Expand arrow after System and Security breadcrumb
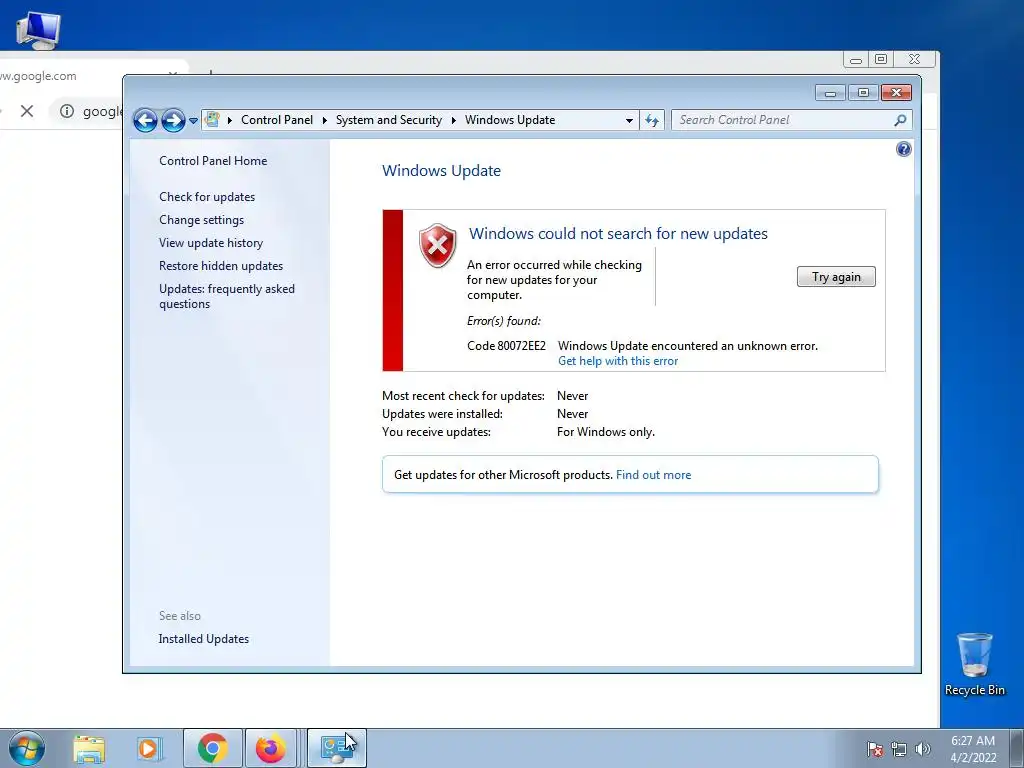Viewport: 1024px width, 768px height. click(x=453, y=120)
